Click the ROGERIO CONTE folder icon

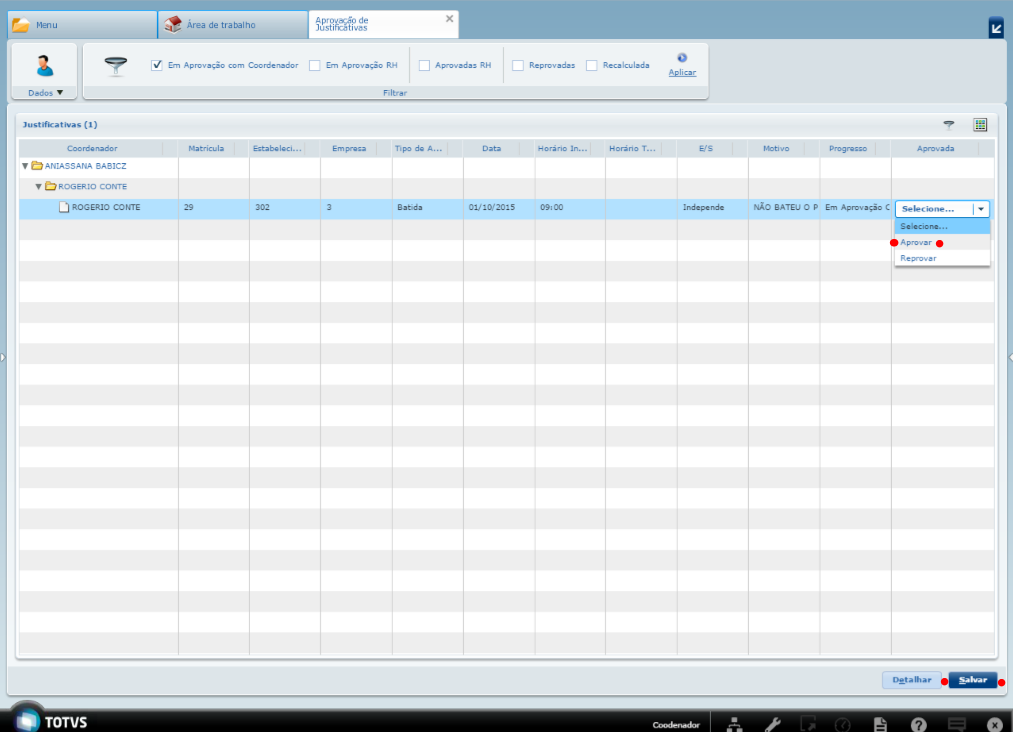pyautogui.click(x=50, y=187)
